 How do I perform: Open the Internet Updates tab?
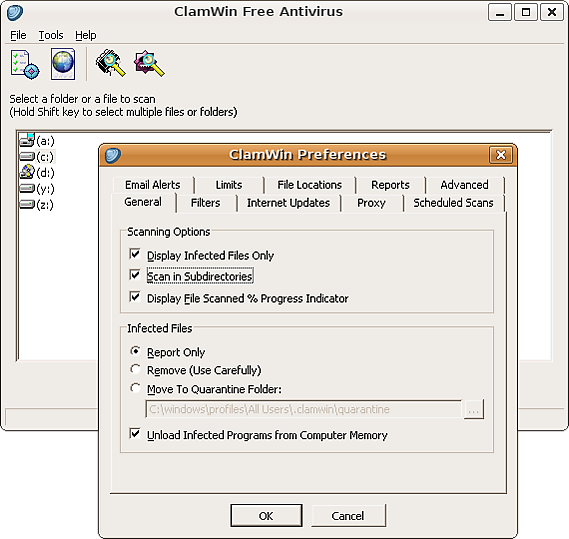click(x=288, y=203)
